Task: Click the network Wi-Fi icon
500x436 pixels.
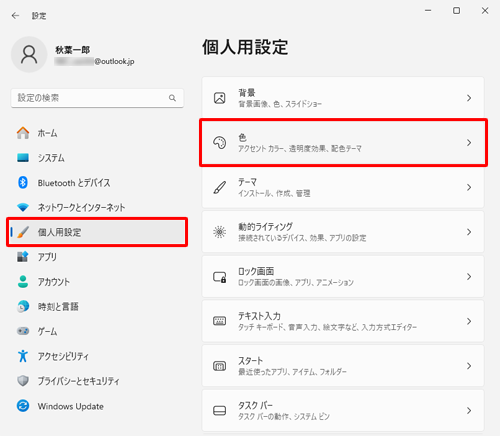Action: pos(23,207)
